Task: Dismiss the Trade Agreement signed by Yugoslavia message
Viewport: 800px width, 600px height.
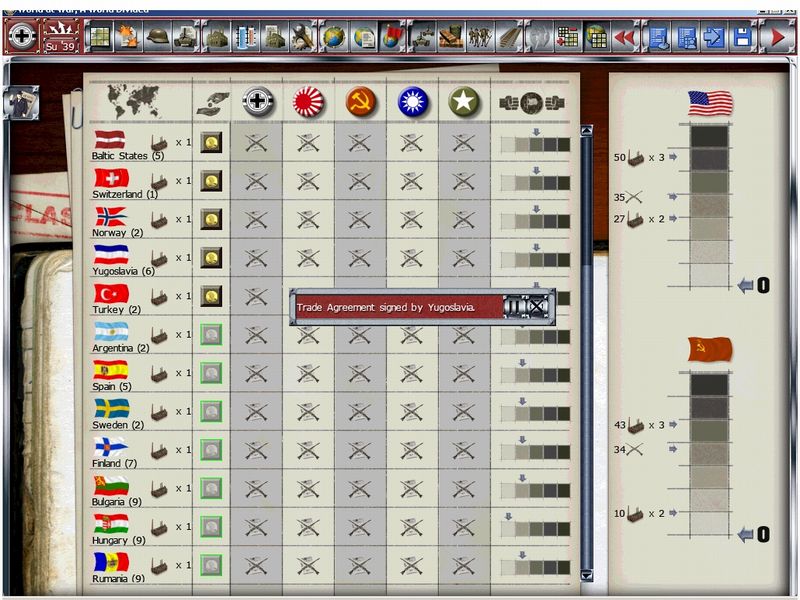Action: 537,307
